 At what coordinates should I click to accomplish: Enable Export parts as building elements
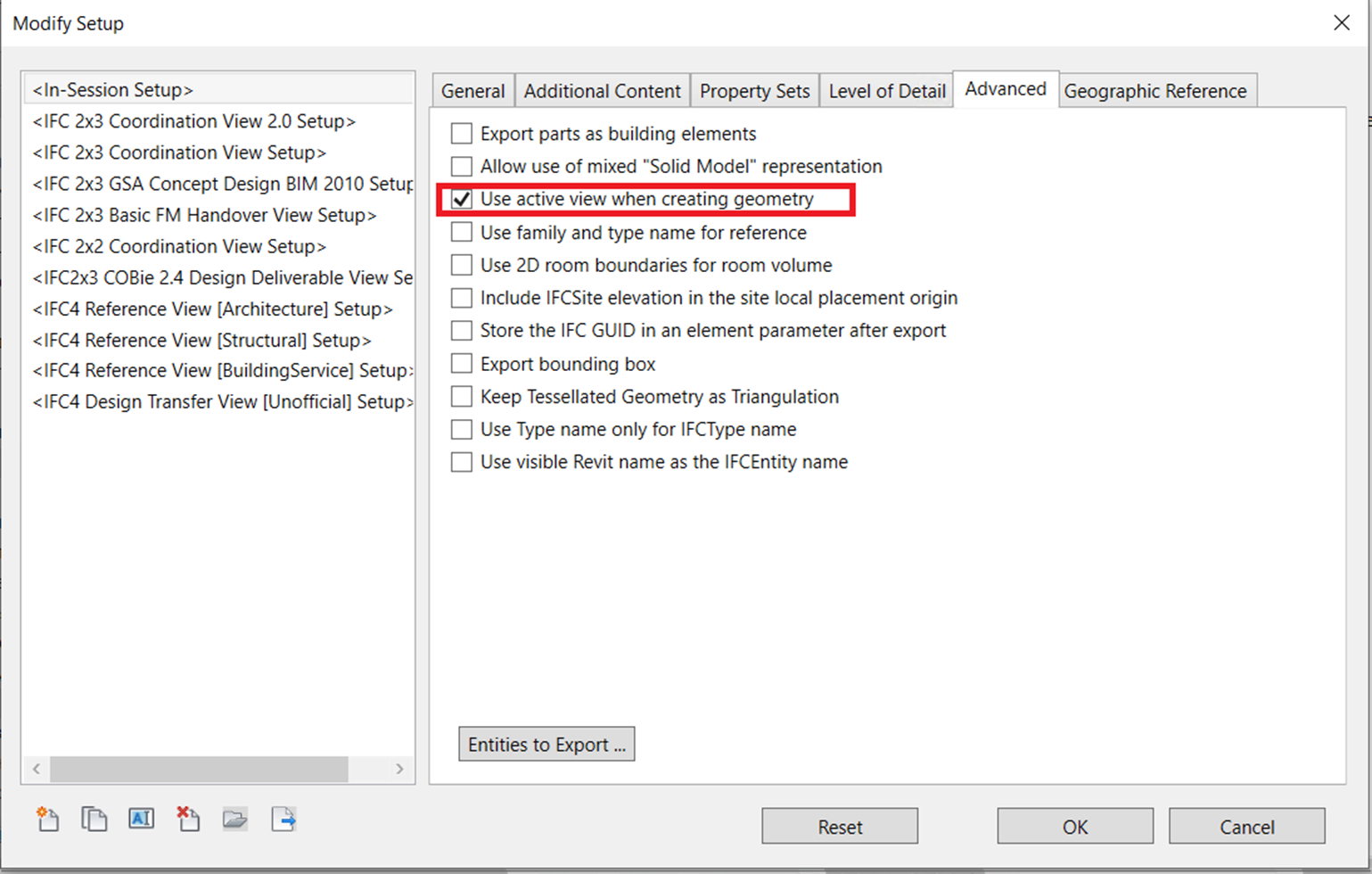[x=462, y=134]
